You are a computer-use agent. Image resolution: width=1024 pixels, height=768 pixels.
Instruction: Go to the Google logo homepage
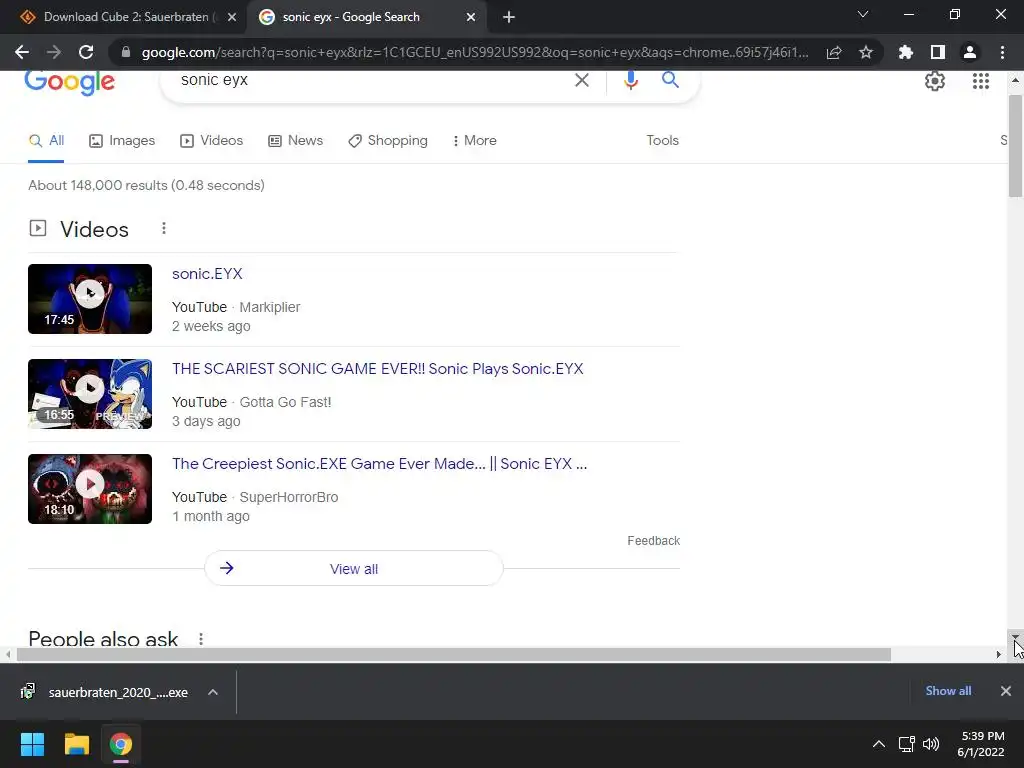point(69,82)
